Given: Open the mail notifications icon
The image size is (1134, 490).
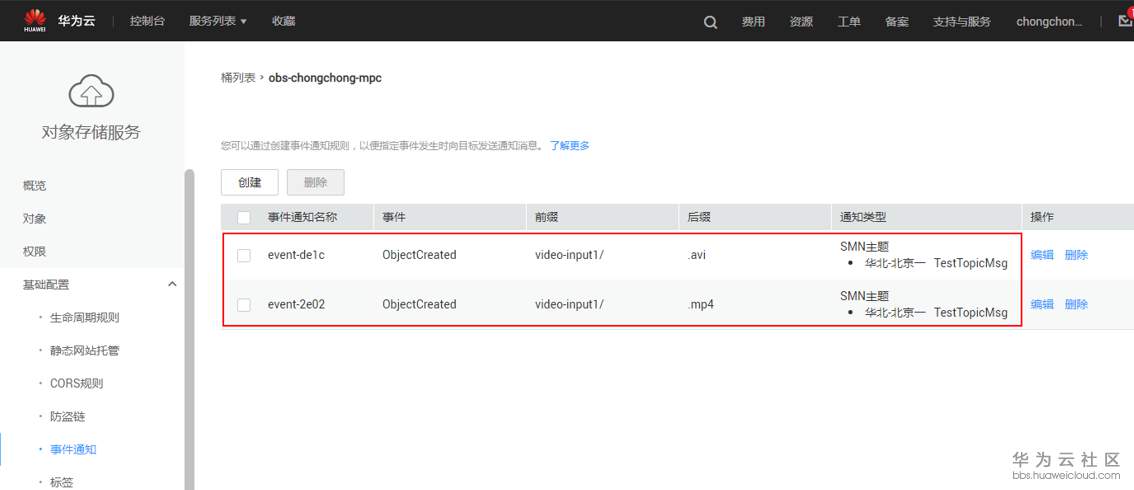Looking at the screenshot, I should tap(1124, 21).
